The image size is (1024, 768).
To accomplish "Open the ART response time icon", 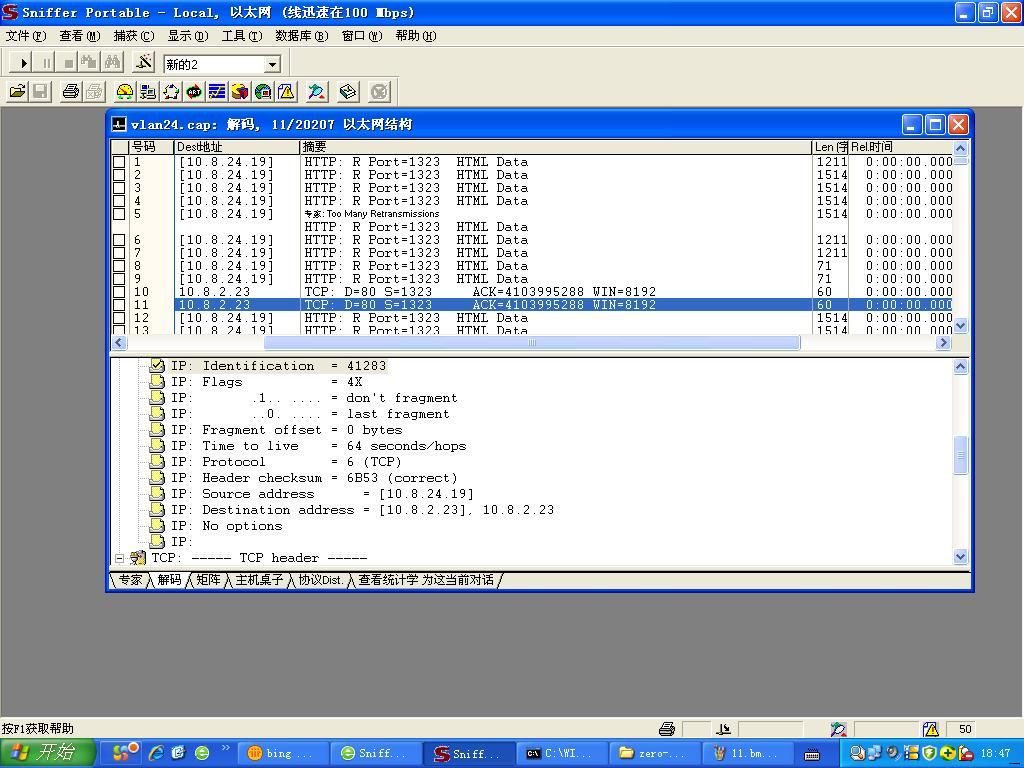I will point(194,92).
